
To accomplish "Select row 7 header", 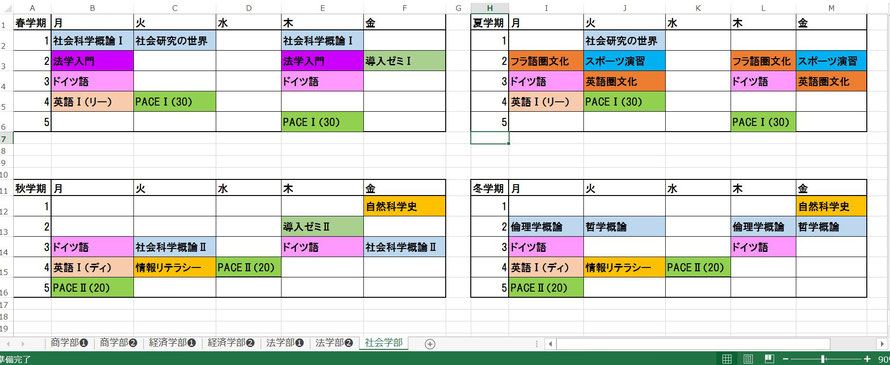I will 6,139.
